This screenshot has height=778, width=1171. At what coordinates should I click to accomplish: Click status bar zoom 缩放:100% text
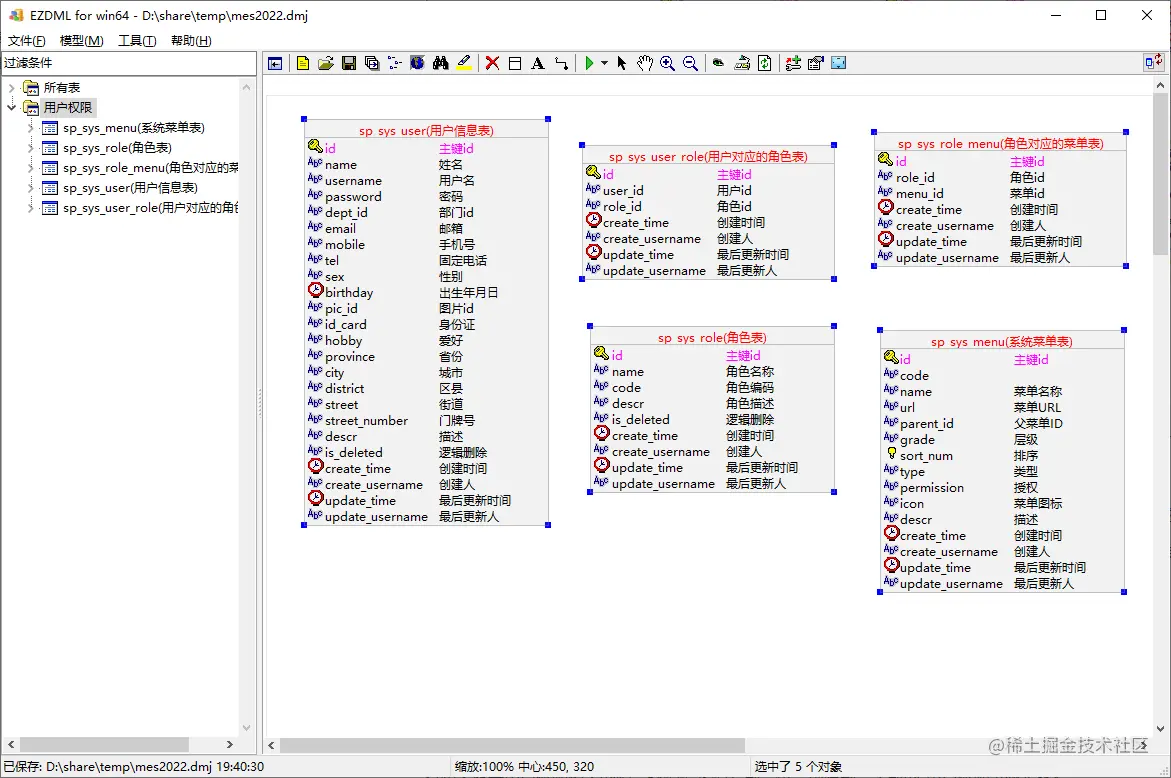point(484,767)
